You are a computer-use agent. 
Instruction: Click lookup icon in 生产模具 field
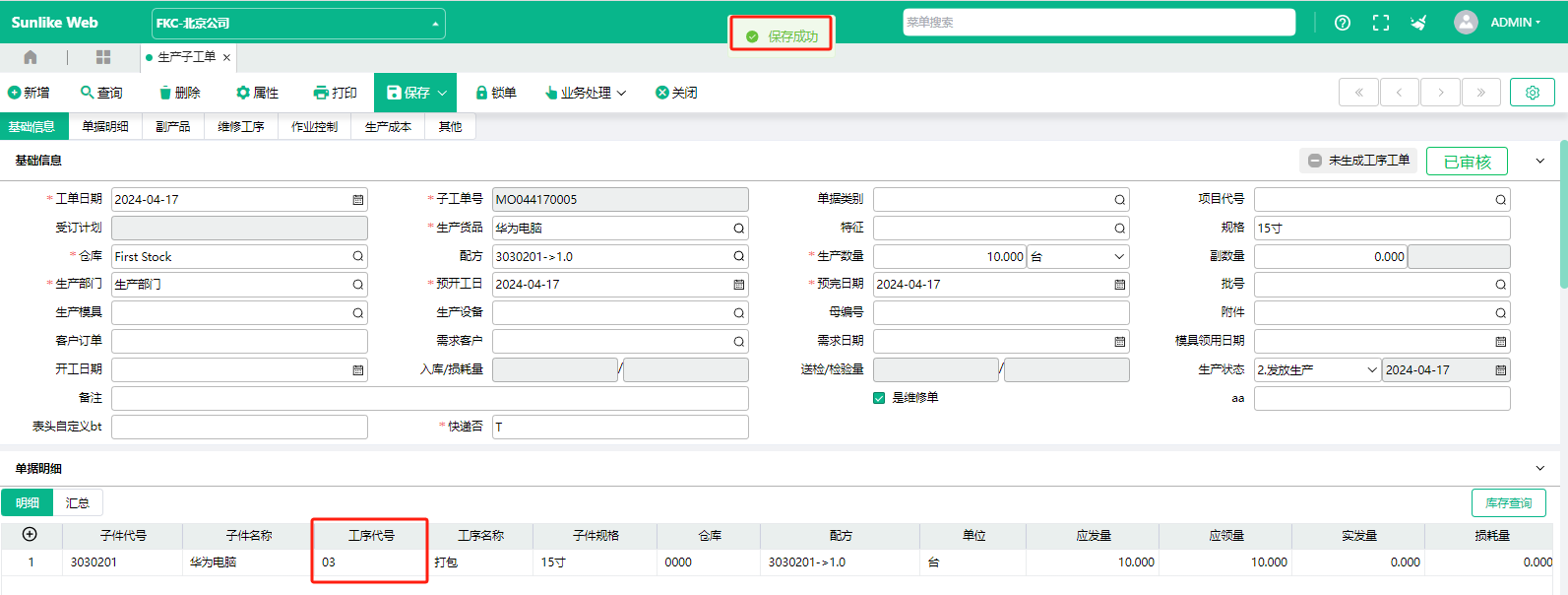(358, 313)
